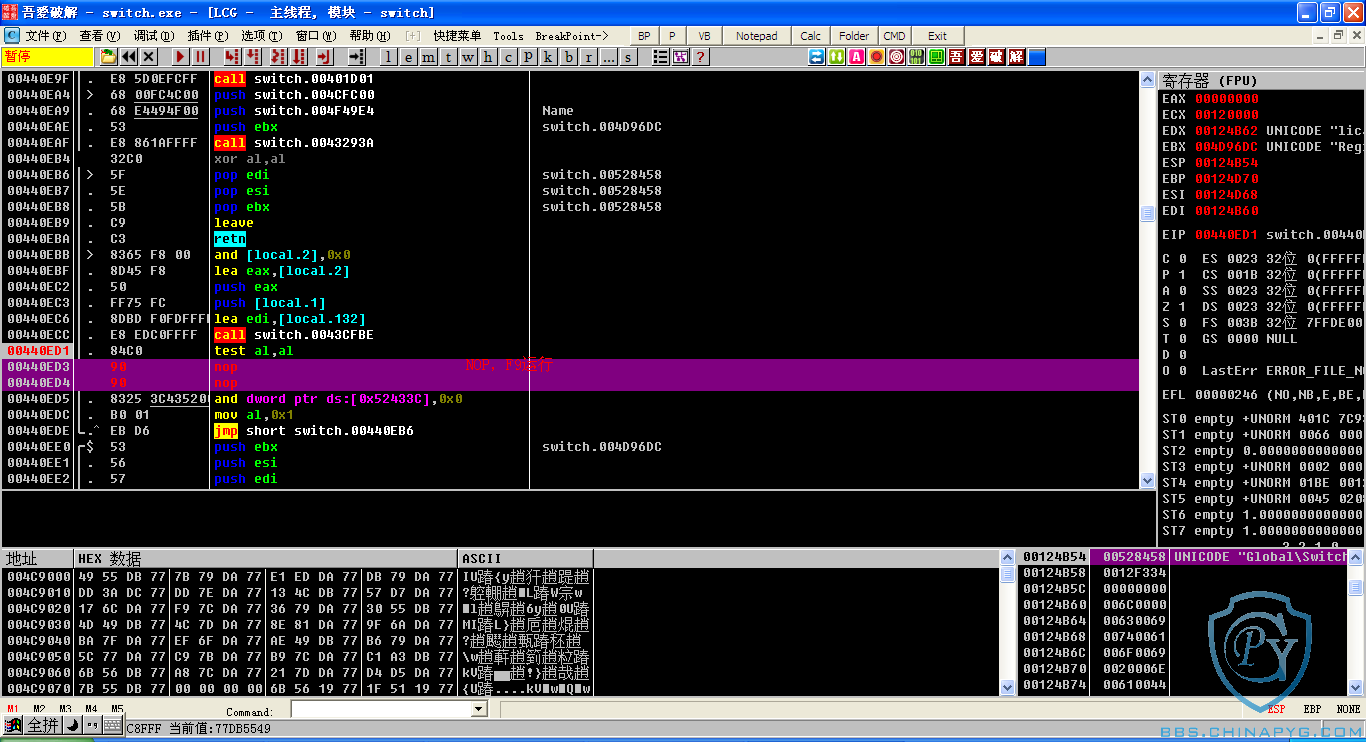Open the 调试(D) menu
This screenshot has width=1366, height=742.
(x=153, y=36)
